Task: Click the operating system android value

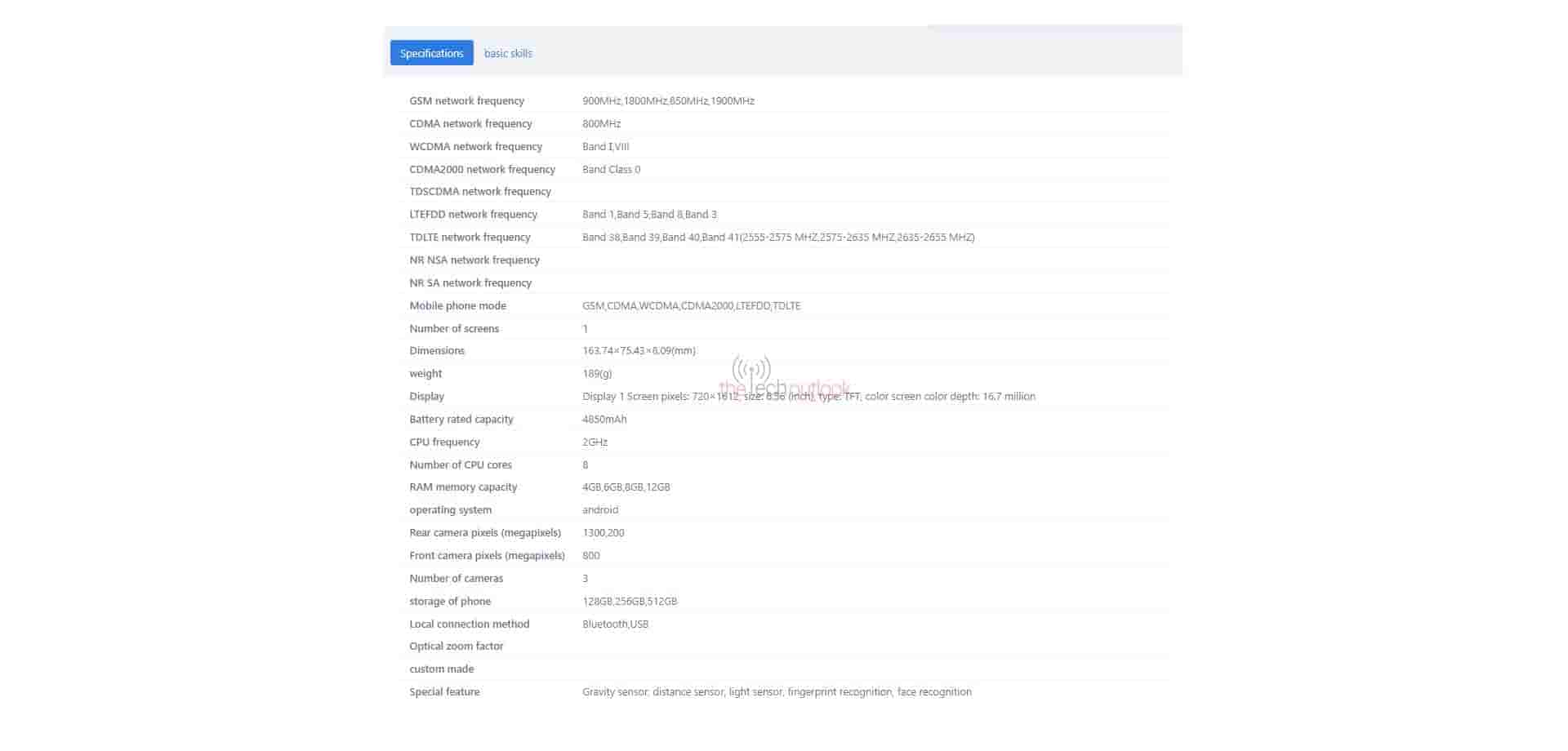Action: [x=599, y=510]
